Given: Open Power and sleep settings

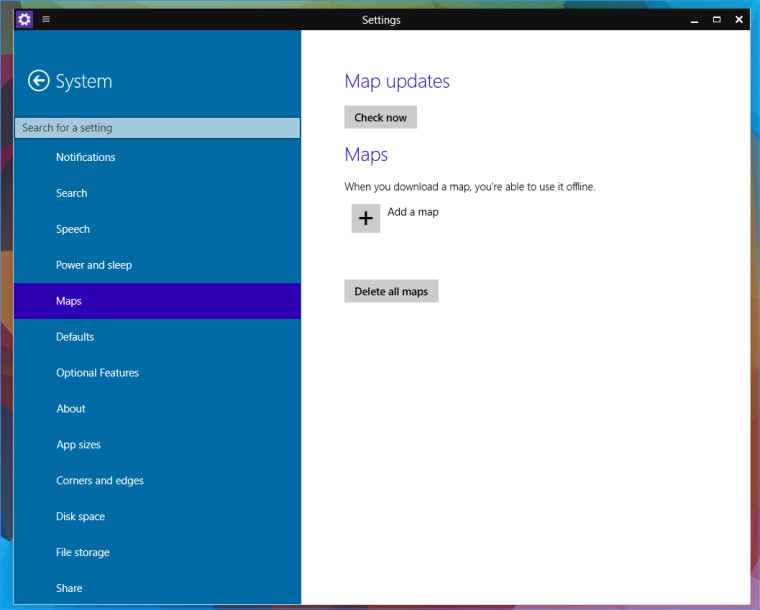Looking at the screenshot, I should (x=94, y=265).
